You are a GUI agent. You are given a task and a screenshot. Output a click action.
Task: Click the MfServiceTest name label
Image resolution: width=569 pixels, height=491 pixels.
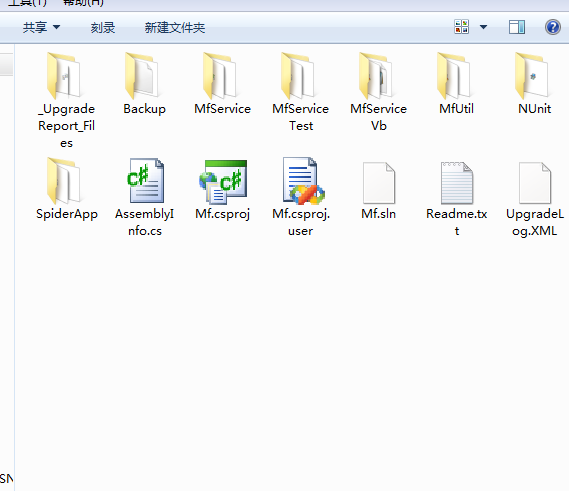click(300, 117)
